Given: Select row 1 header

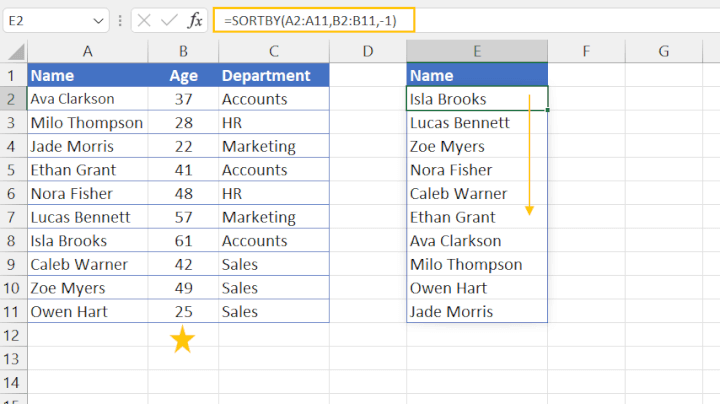Looking at the screenshot, I should click(13, 75).
